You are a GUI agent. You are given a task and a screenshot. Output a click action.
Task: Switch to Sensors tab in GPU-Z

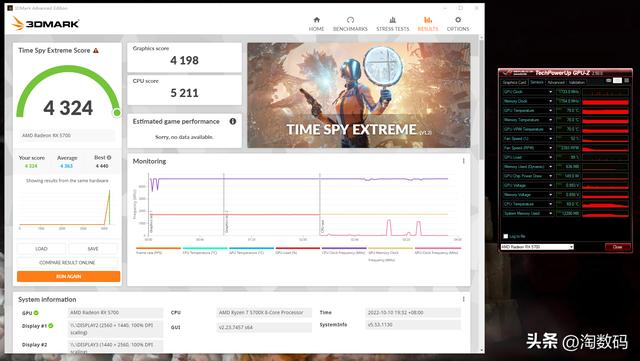(x=537, y=82)
